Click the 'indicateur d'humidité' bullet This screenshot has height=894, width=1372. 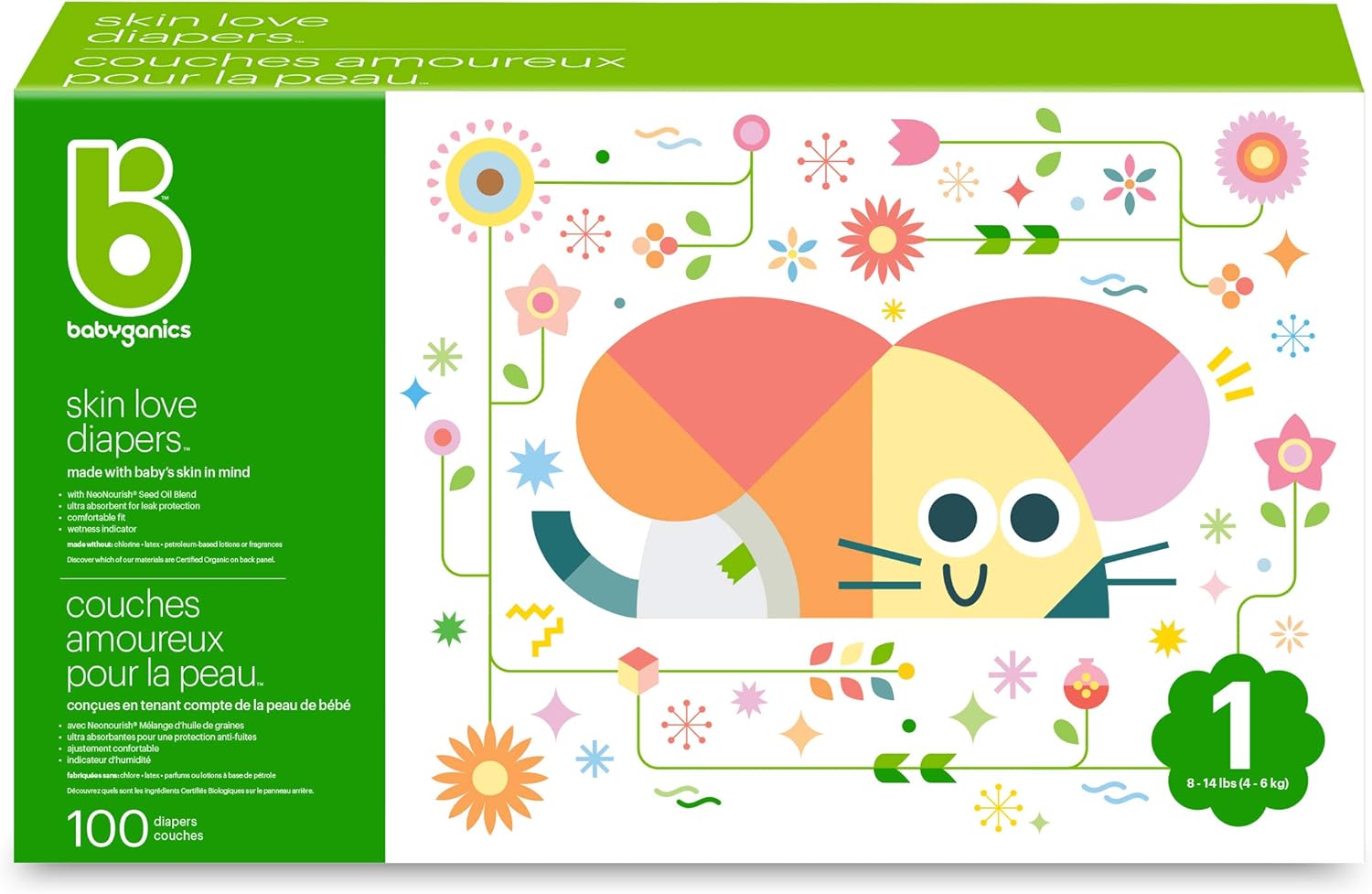[x=109, y=759]
